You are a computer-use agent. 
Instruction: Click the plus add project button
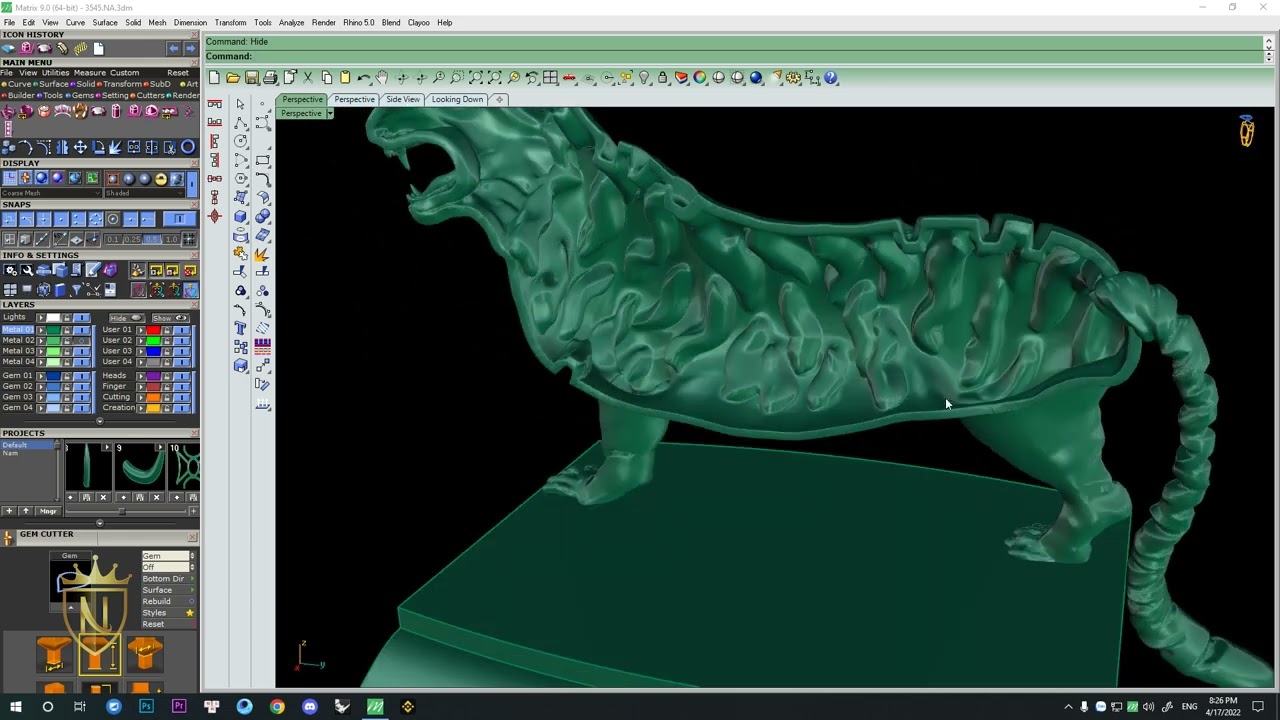[9, 511]
